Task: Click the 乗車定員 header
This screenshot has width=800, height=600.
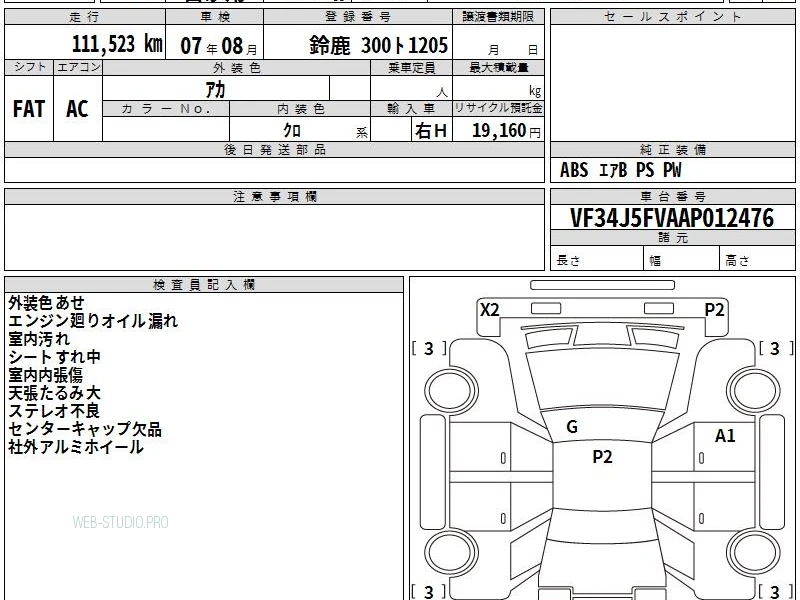Action: pos(411,67)
